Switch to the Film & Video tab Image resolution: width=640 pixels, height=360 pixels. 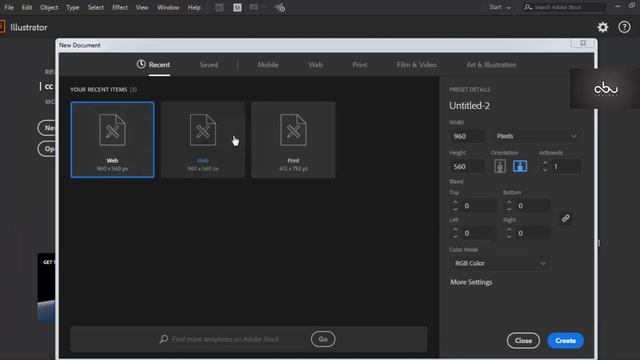pyautogui.click(x=416, y=64)
